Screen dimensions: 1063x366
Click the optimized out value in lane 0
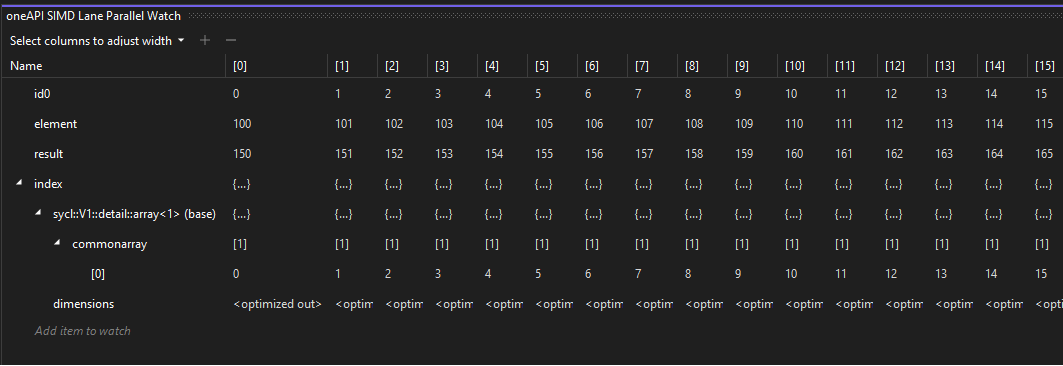point(277,304)
